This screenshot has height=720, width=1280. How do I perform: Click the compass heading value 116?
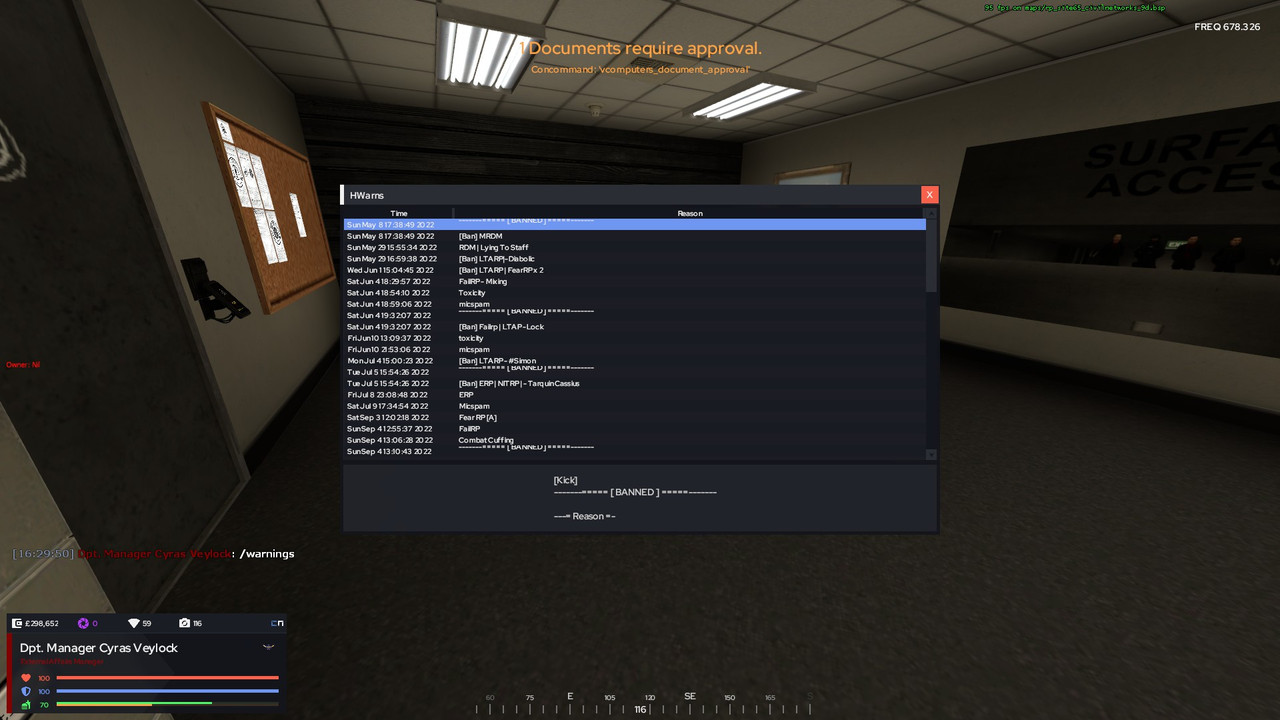[x=640, y=710]
